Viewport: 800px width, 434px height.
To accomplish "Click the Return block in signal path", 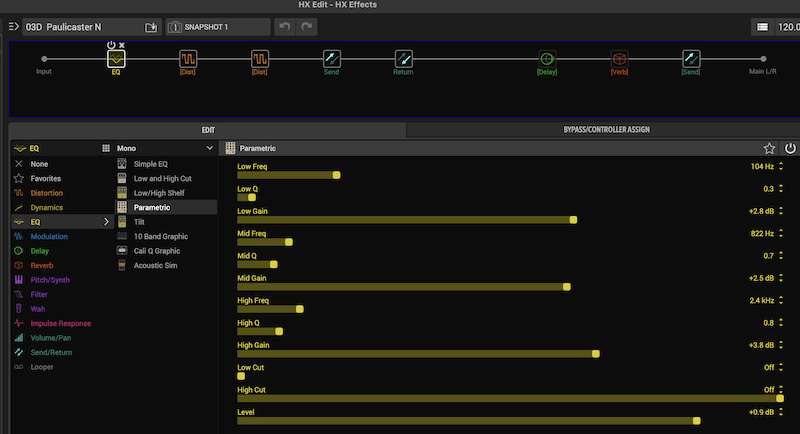I will [x=403, y=59].
